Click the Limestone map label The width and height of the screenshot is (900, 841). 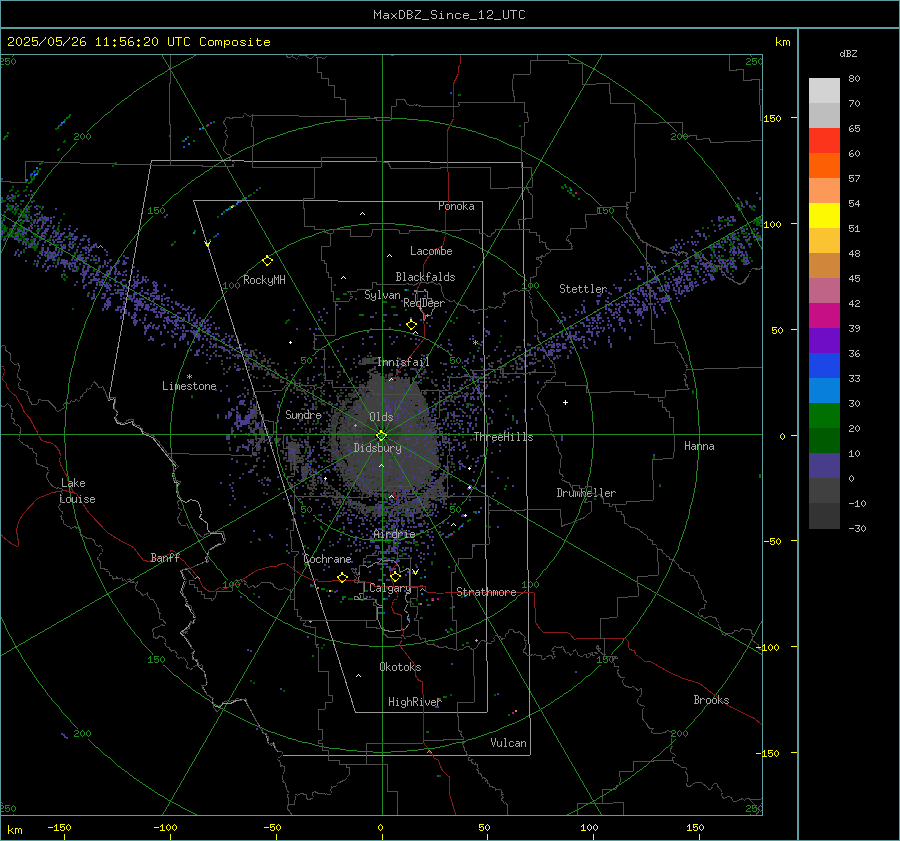pos(189,386)
